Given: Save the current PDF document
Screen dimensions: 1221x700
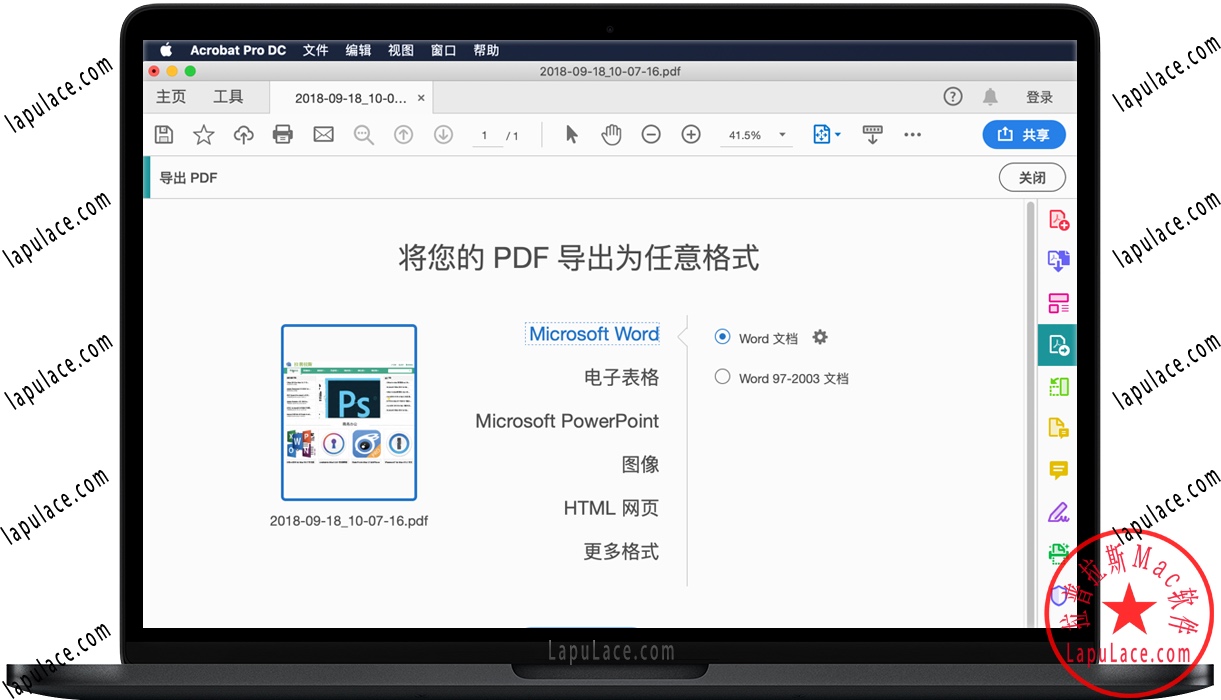Looking at the screenshot, I should [x=163, y=134].
